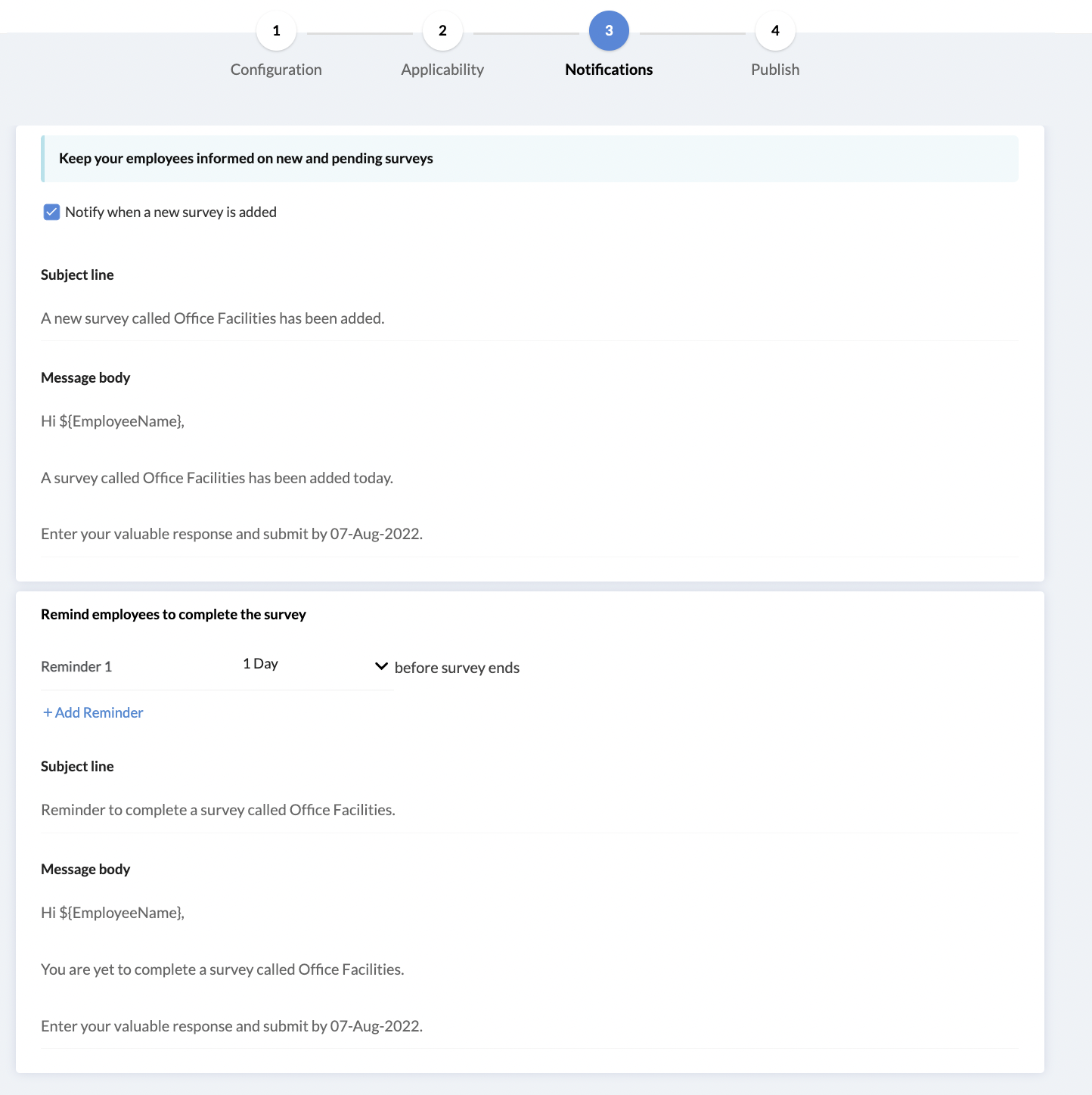
Task: Go to step 1 circle
Action: coord(276,31)
